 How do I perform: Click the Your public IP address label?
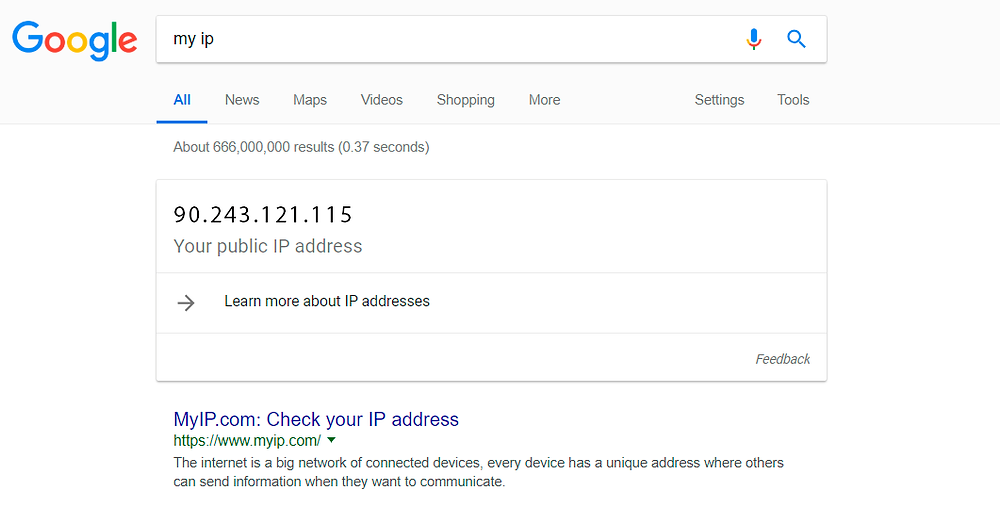(267, 246)
